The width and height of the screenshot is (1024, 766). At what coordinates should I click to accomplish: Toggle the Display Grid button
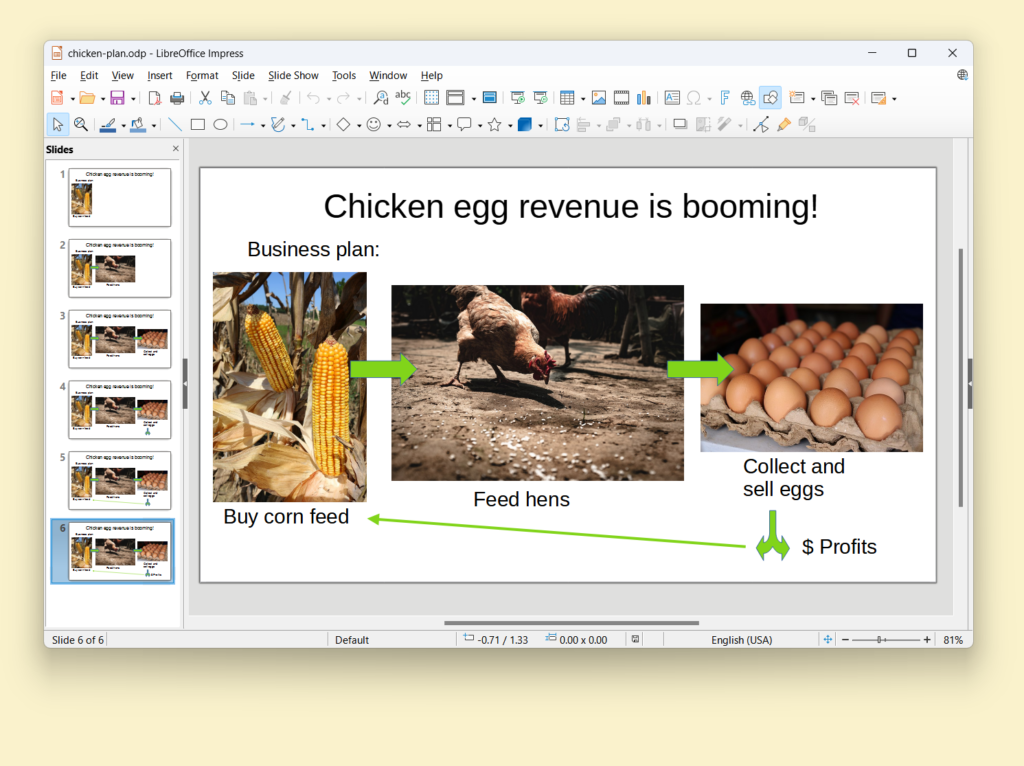(x=431, y=98)
